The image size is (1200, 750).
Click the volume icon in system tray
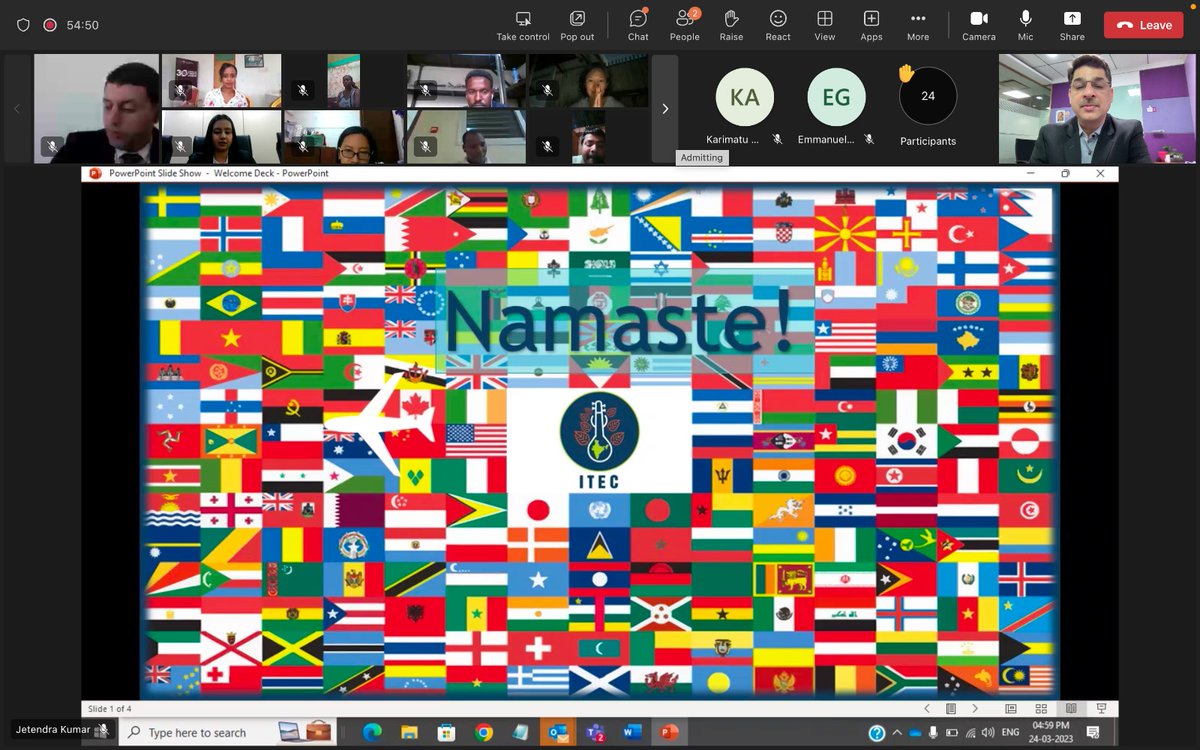(988, 733)
